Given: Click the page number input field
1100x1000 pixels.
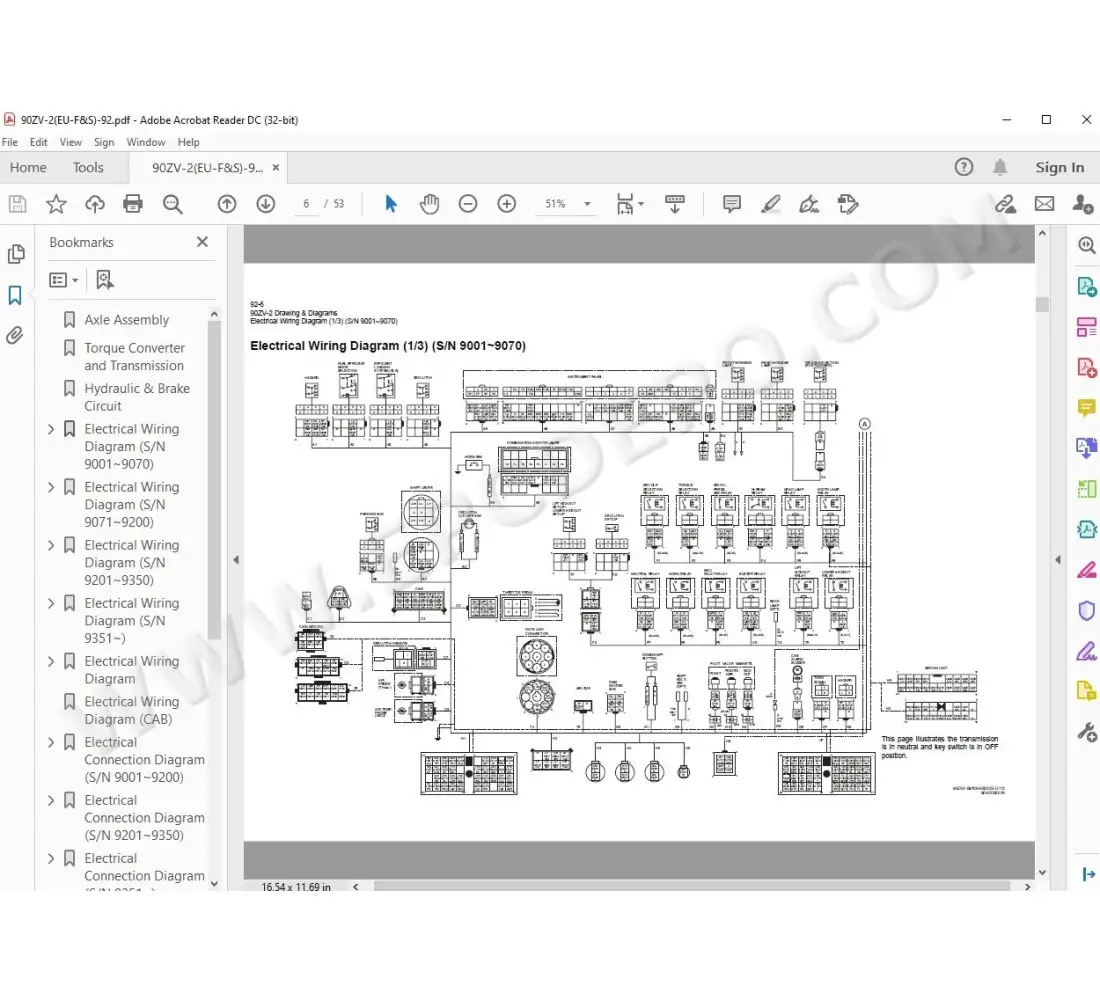Looking at the screenshot, I should coord(306,204).
